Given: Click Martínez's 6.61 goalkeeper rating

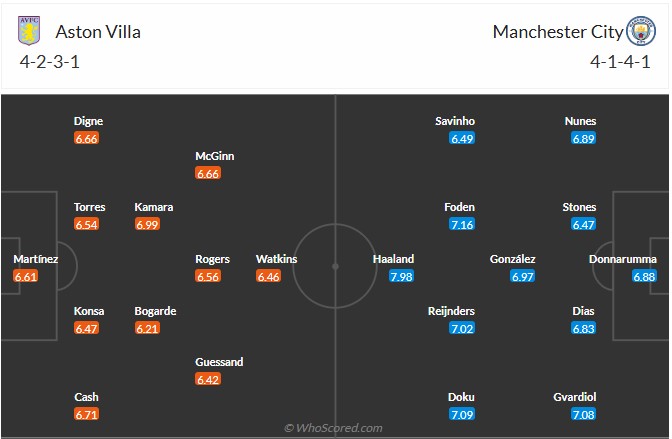Looking at the screenshot, I should pyautogui.click(x=26, y=276).
